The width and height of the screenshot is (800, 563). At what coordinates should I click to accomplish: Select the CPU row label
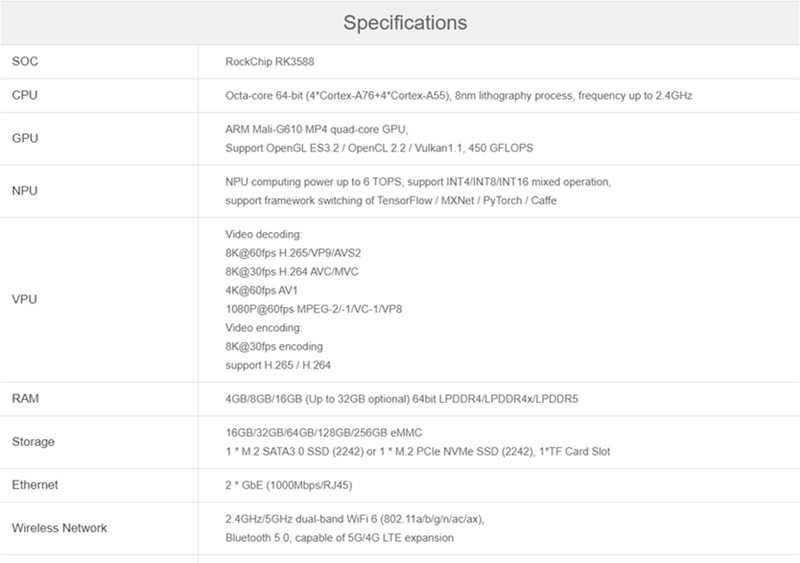click(x=24, y=95)
